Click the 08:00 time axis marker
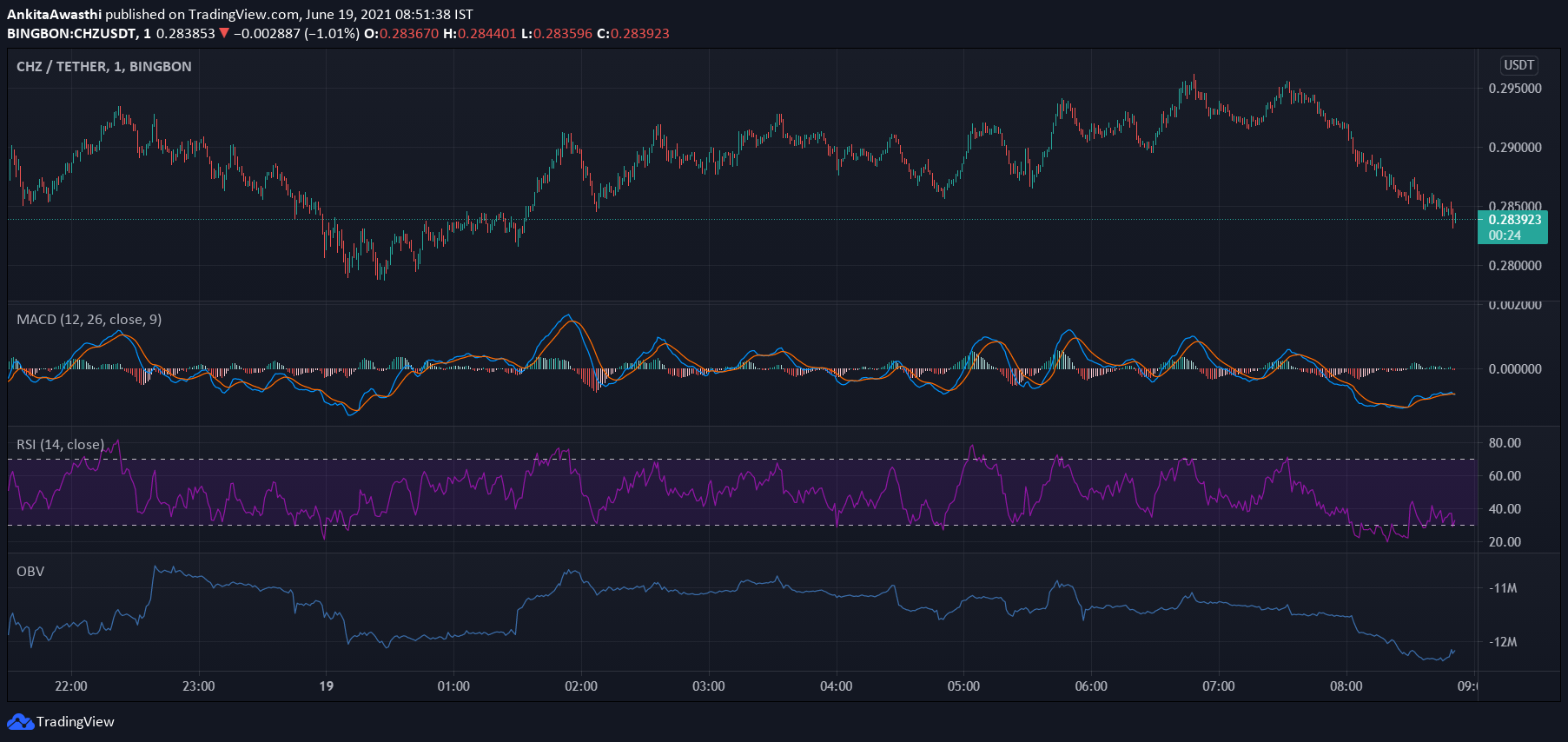This screenshot has height=742, width=1568. click(x=1346, y=686)
